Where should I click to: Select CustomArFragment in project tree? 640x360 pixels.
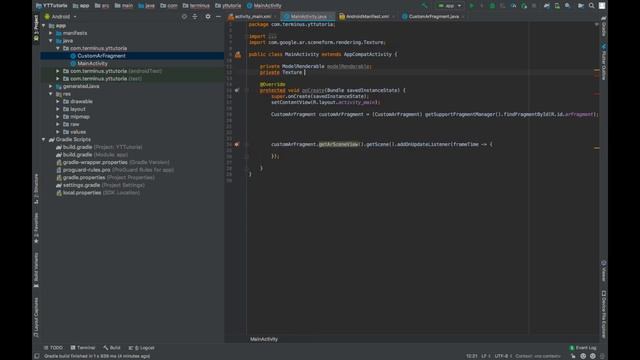(x=101, y=56)
